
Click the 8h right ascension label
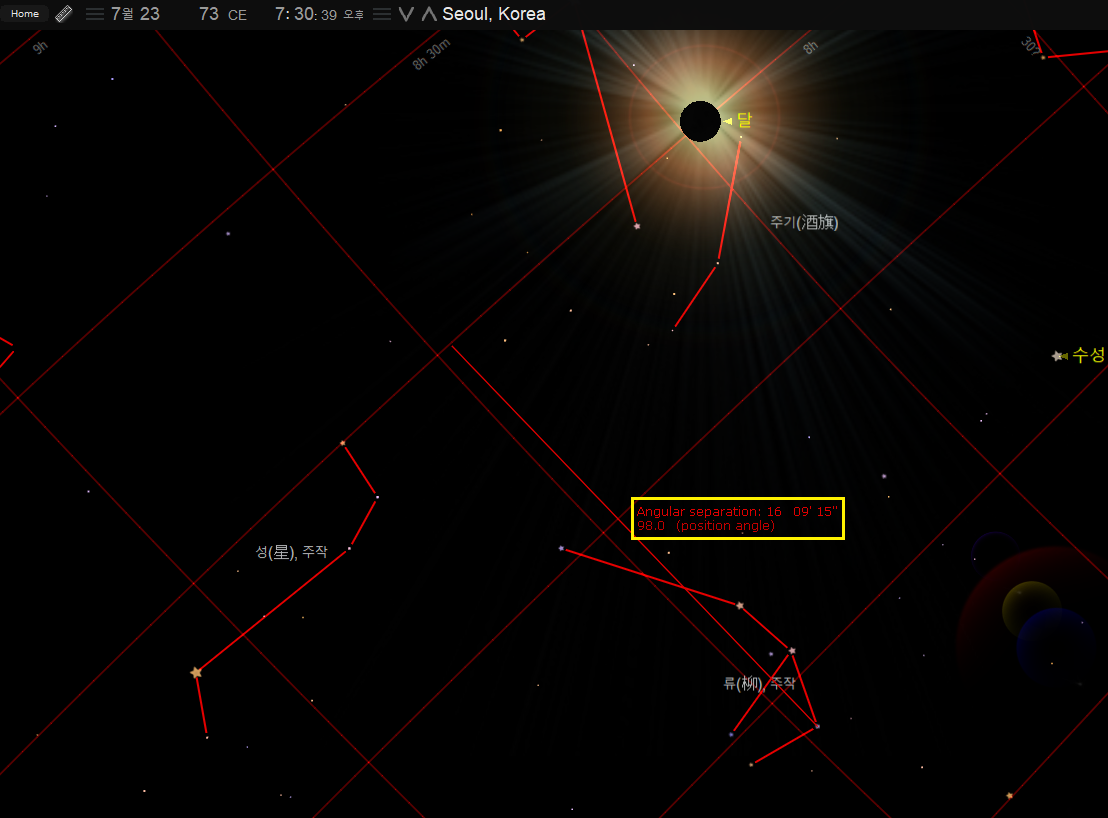tap(811, 47)
